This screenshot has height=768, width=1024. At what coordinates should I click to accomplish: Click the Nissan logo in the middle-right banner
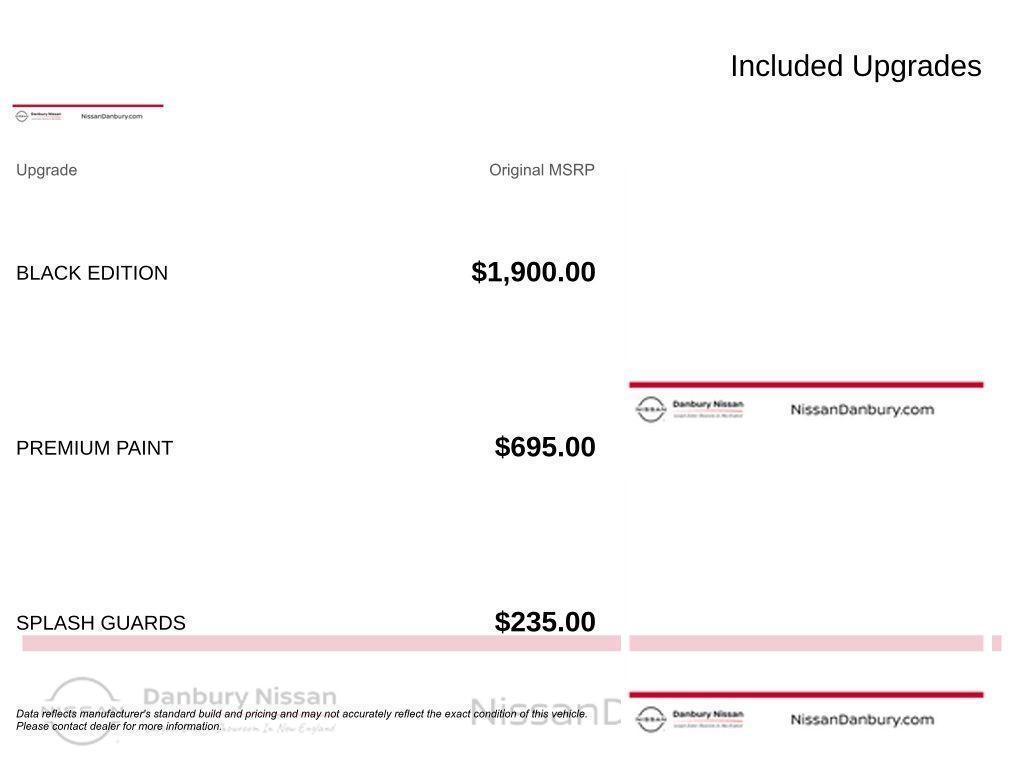650,409
